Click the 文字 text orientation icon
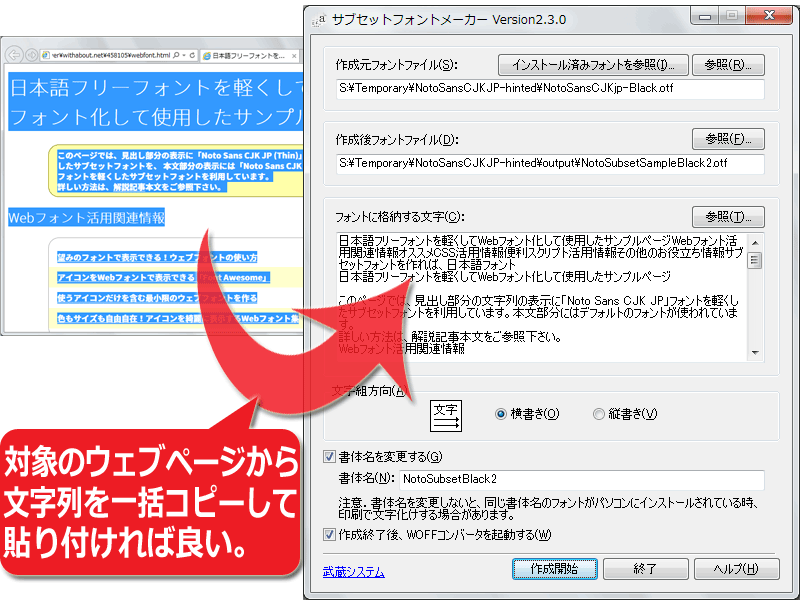This screenshot has width=800, height=600. click(448, 414)
